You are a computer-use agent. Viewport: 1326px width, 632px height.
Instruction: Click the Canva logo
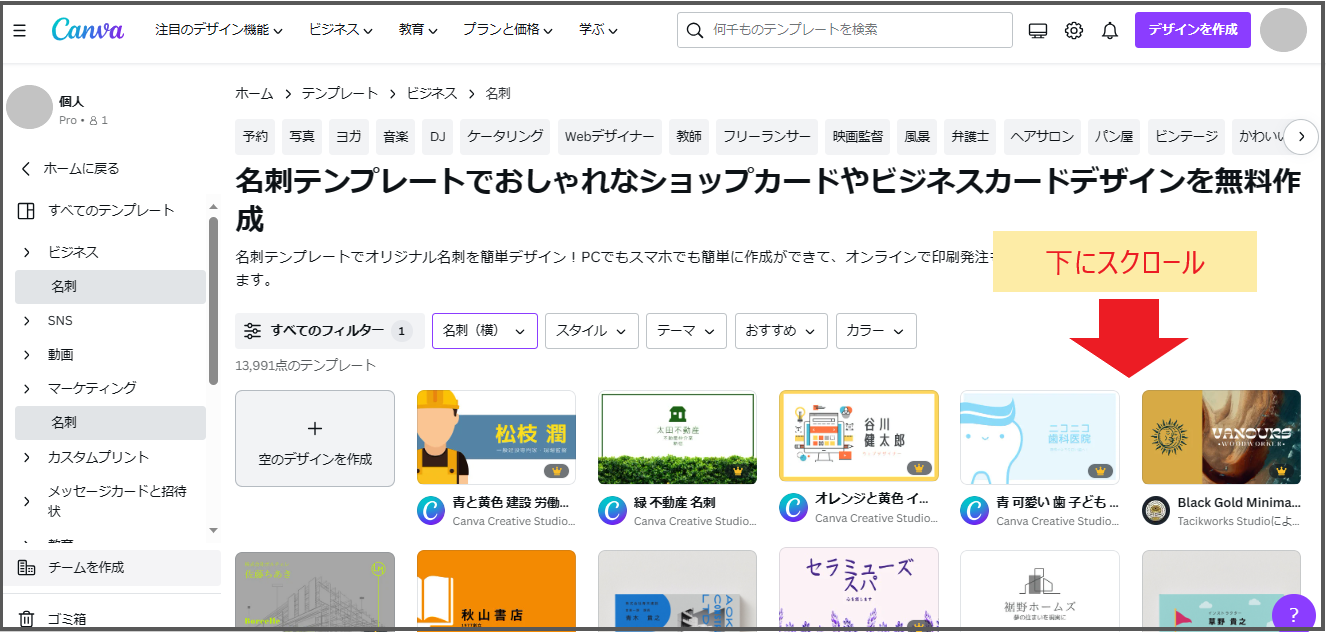coord(88,30)
